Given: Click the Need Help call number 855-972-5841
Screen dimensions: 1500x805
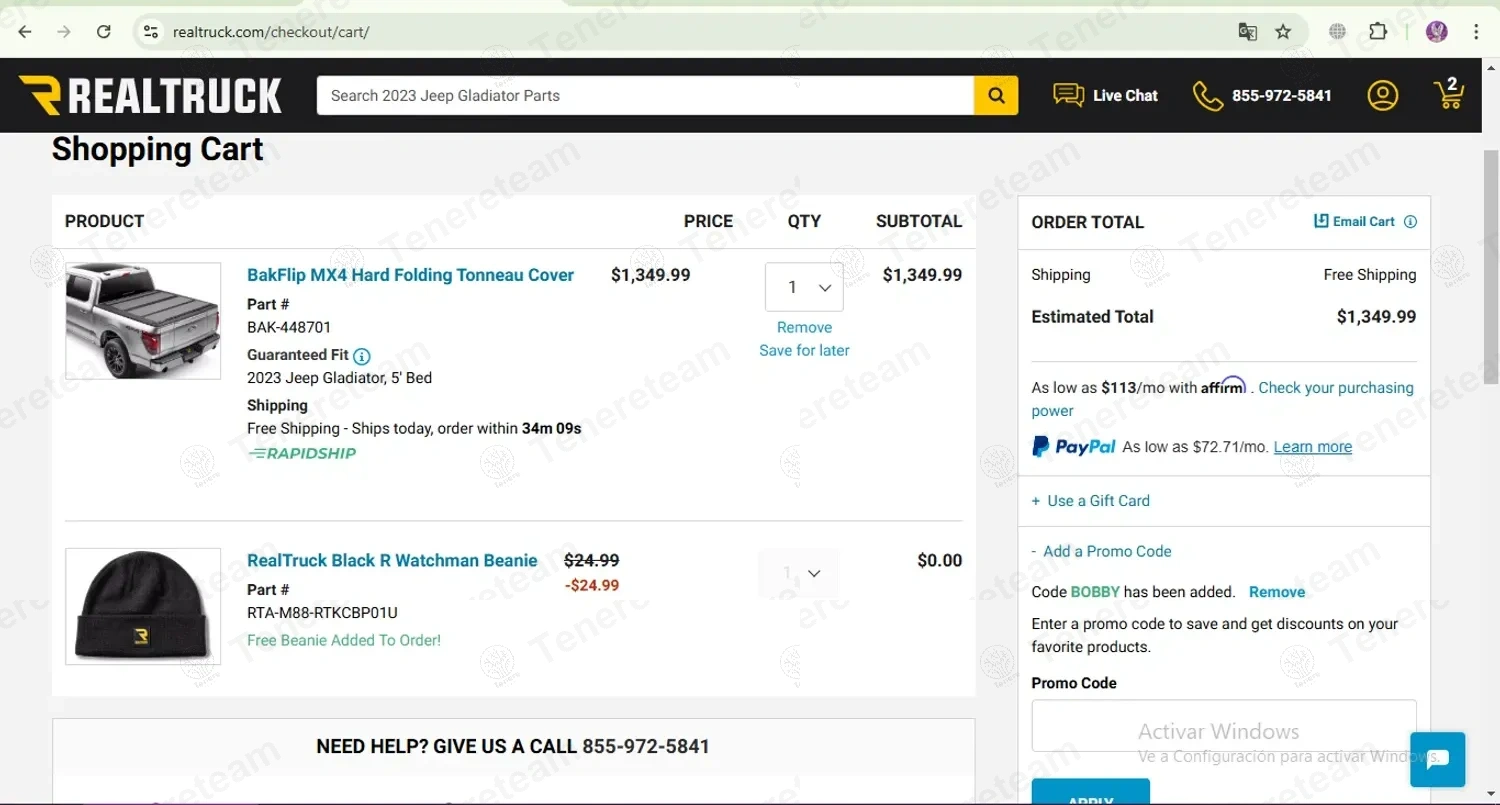Looking at the screenshot, I should coord(645,747).
